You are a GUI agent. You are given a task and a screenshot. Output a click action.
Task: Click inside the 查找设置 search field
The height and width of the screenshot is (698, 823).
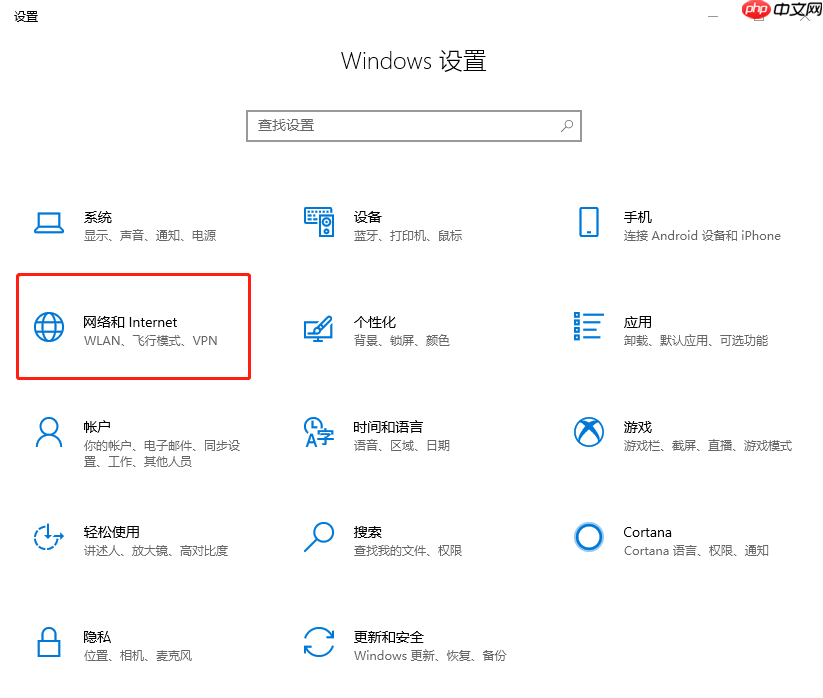click(x=400, y=125)
